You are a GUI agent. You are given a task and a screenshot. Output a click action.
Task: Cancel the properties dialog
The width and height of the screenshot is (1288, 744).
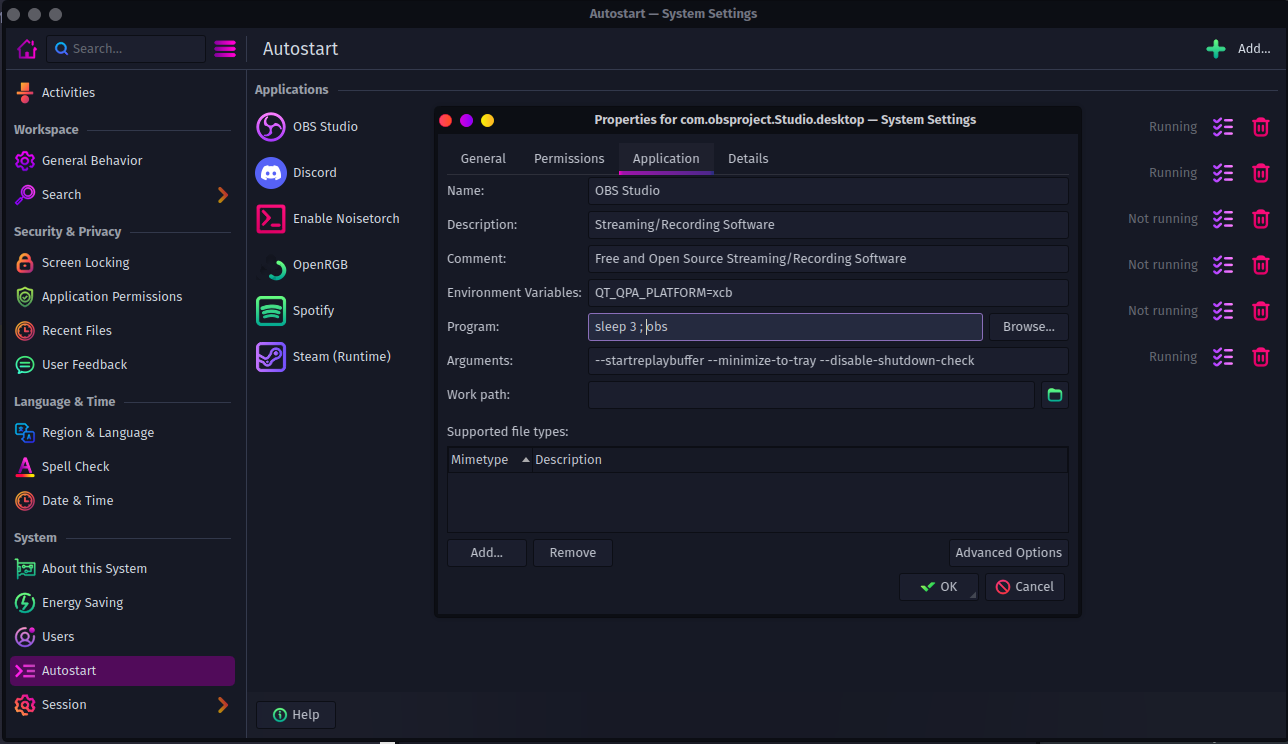click(x=1025, y=587)
